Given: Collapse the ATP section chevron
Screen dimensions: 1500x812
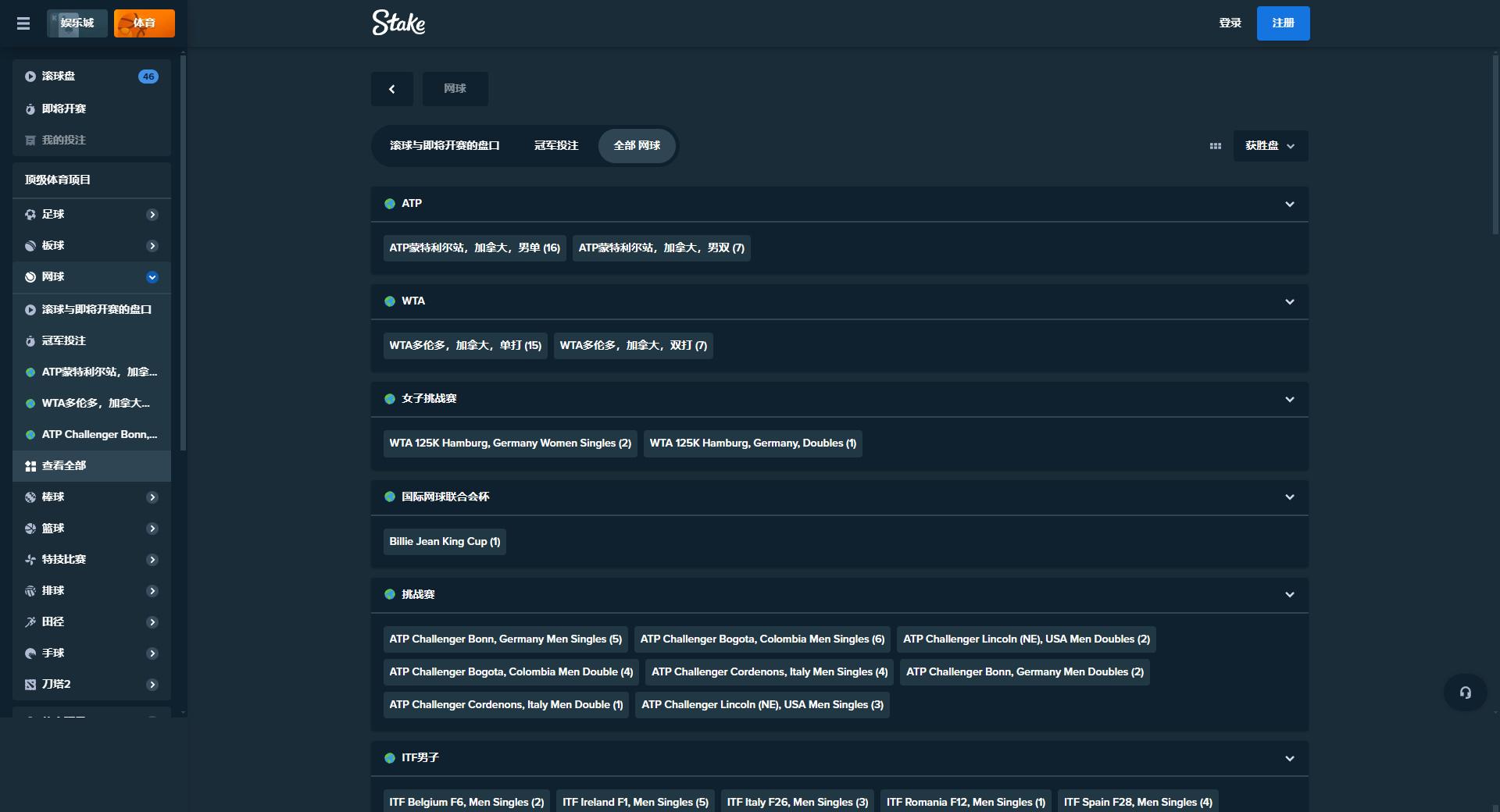Looking at the screenshot, I should (x=1290, y=205).
